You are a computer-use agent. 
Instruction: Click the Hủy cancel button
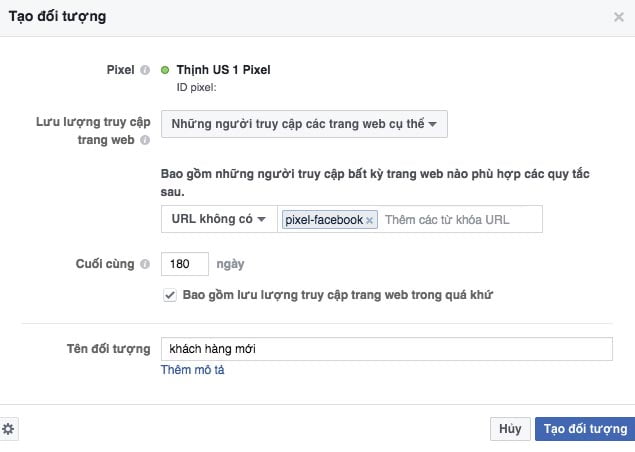pyautogui.click(x=510, y=429)
